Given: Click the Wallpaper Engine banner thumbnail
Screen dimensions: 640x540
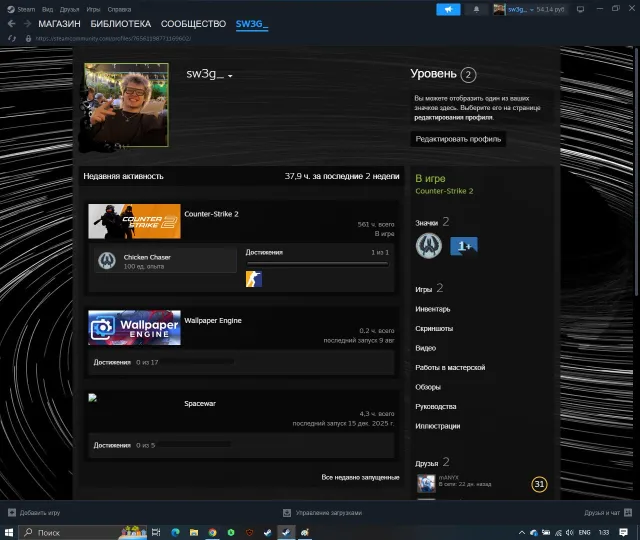Looking at the screenshot, I should [134, 327].
